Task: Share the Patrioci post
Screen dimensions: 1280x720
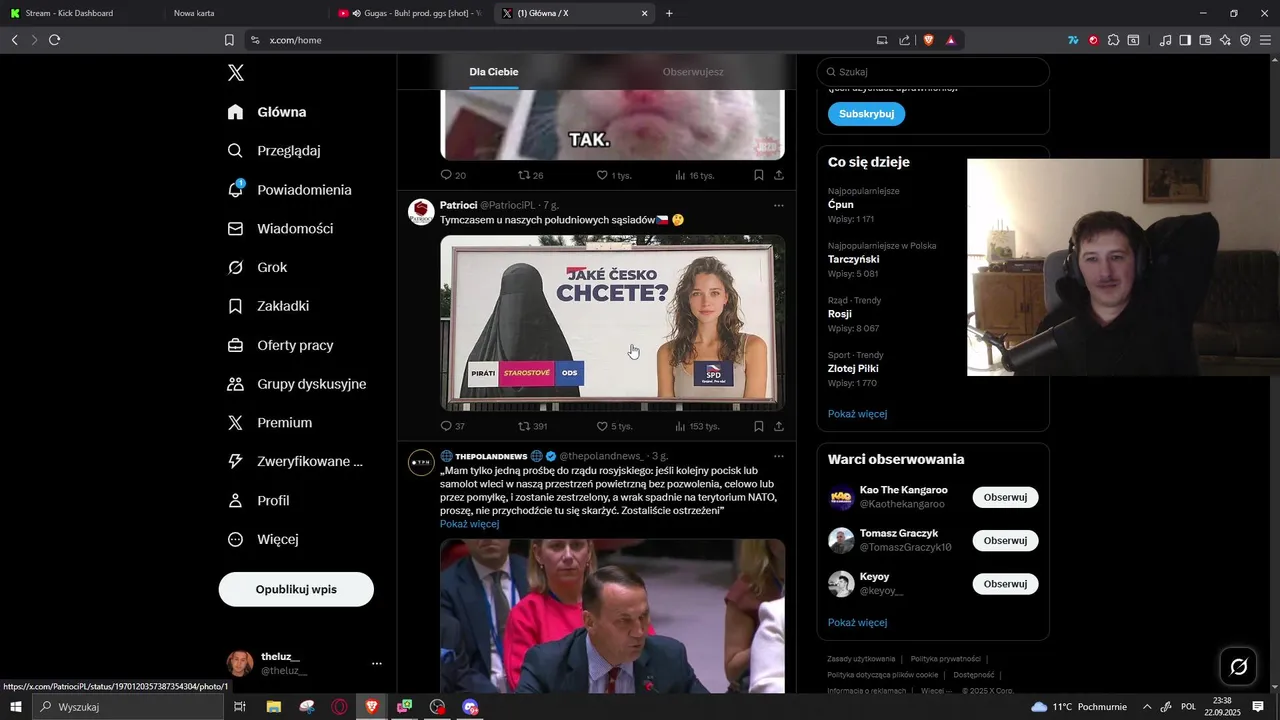Action: coord(779,426)
